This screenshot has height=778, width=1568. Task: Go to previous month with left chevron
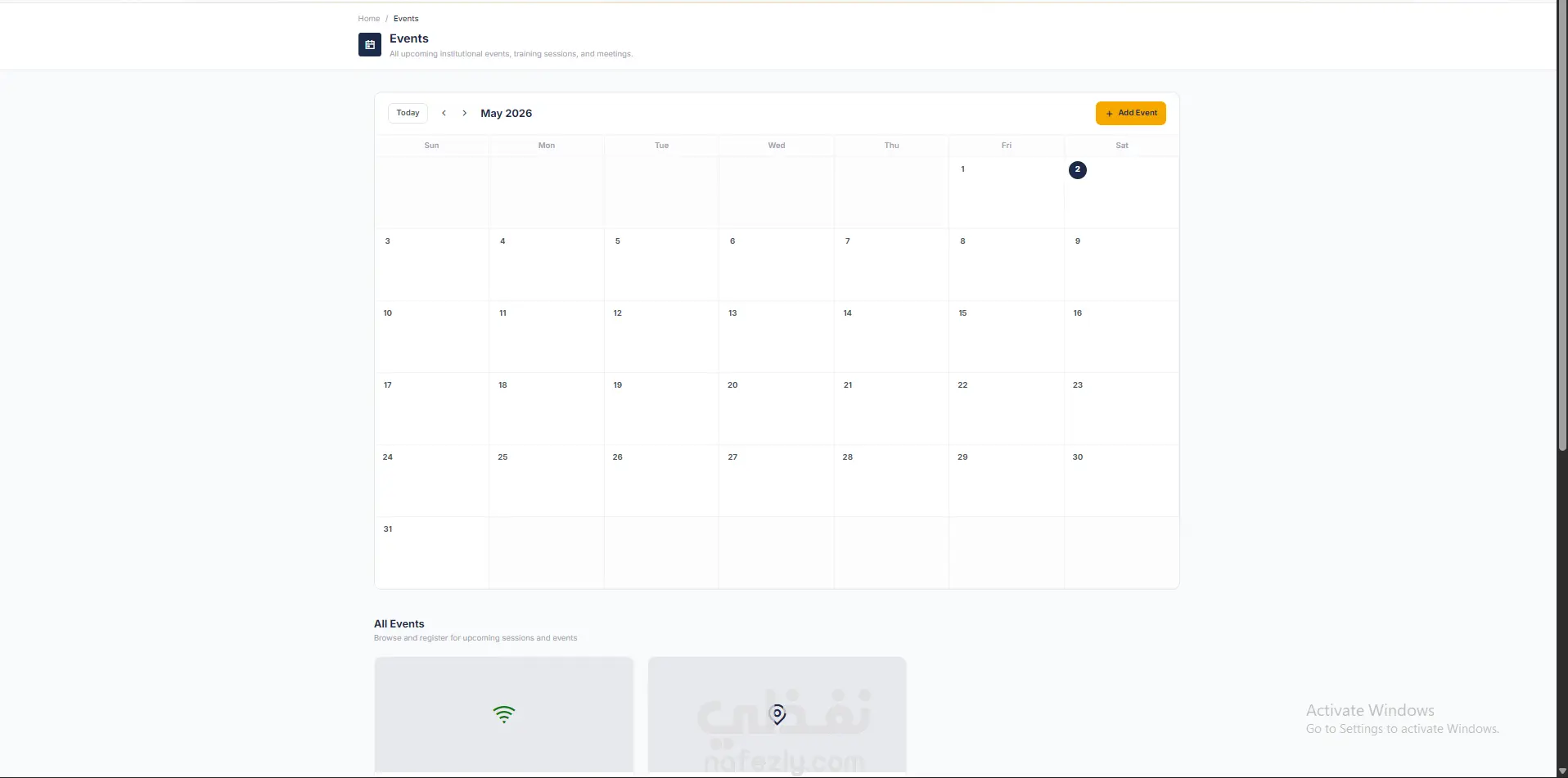click(x=444, y=113)
